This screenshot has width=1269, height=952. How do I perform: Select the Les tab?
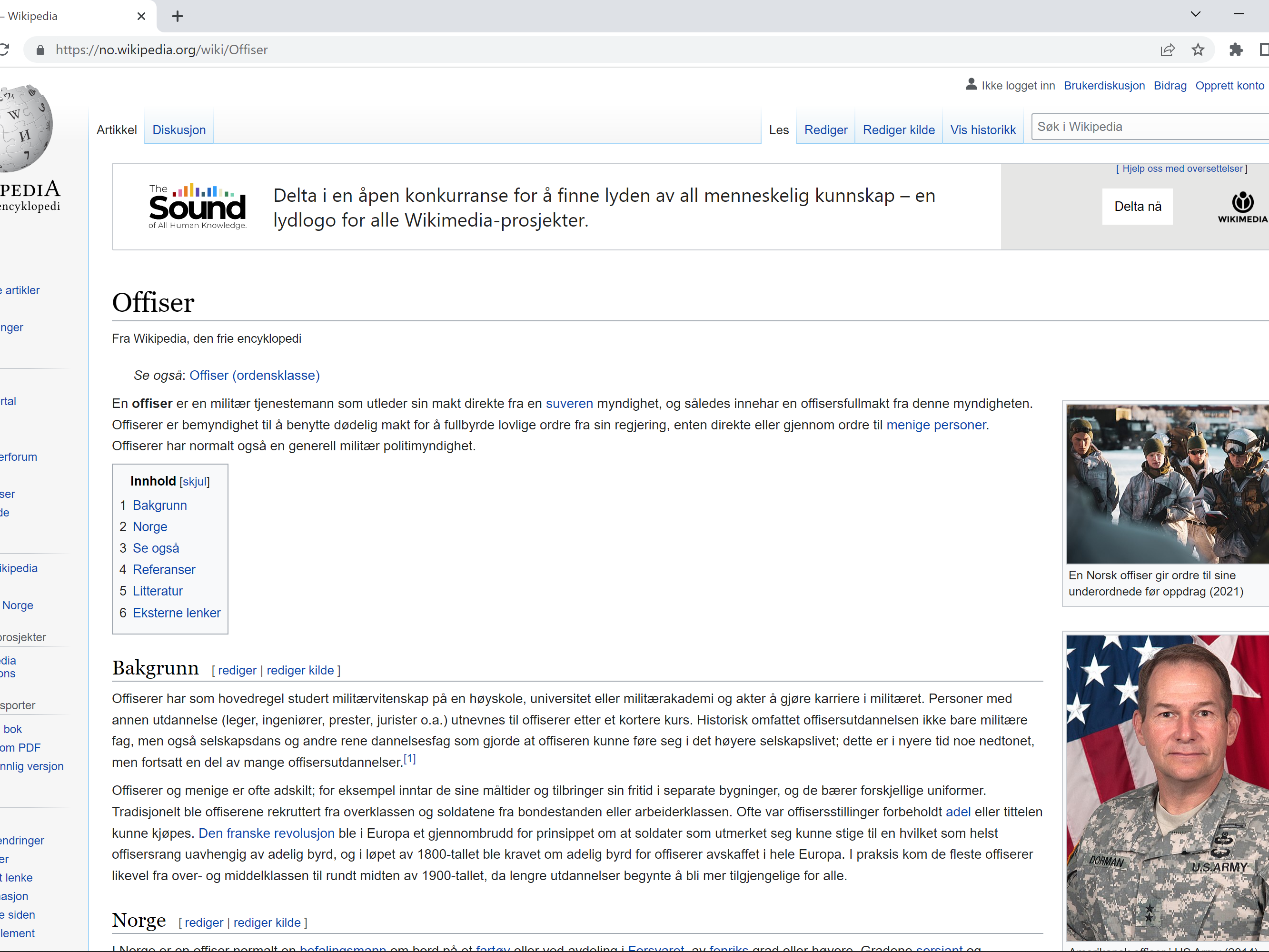point(779,129)
